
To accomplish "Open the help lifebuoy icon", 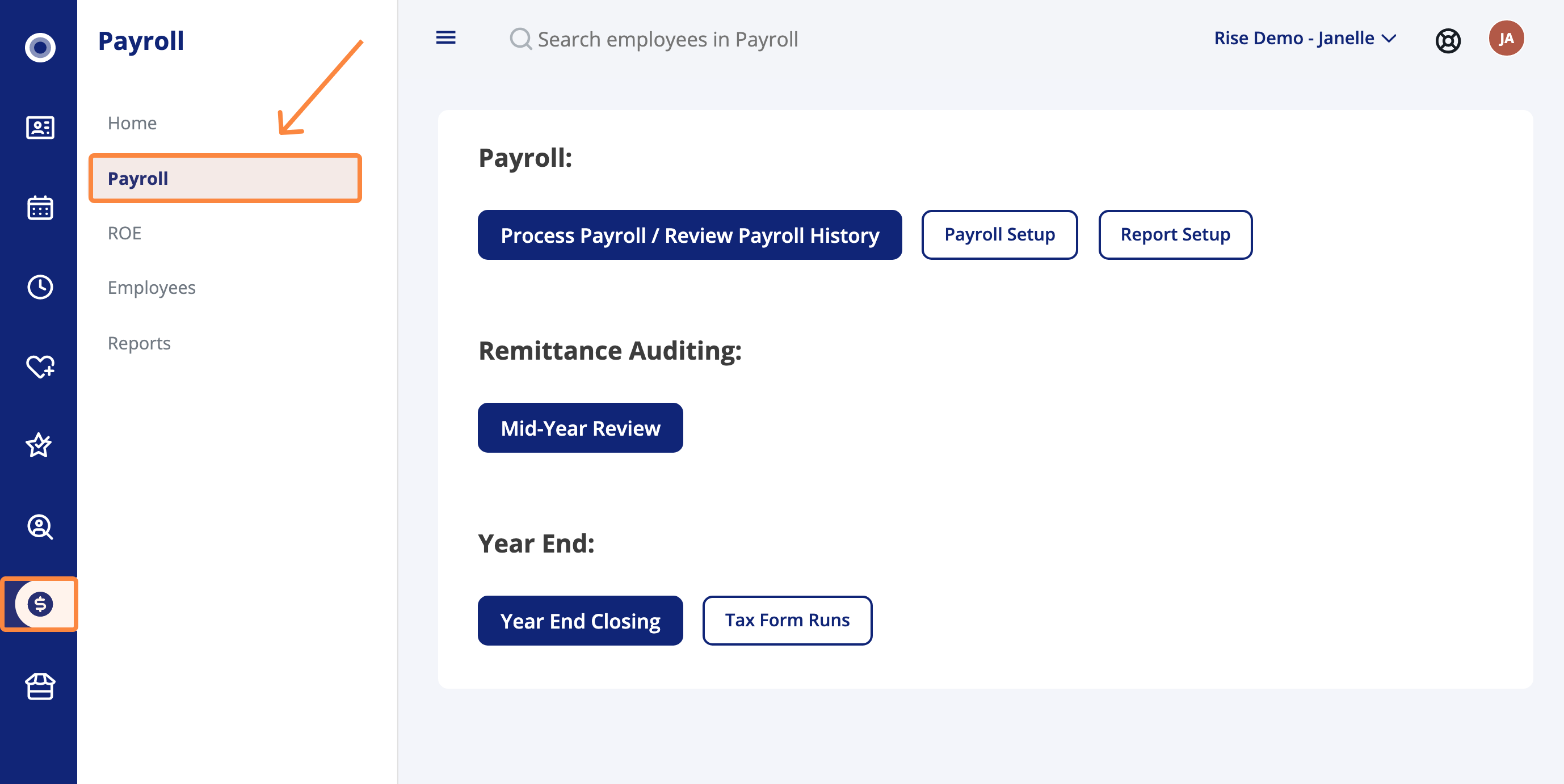I will tap(1448, 41).
